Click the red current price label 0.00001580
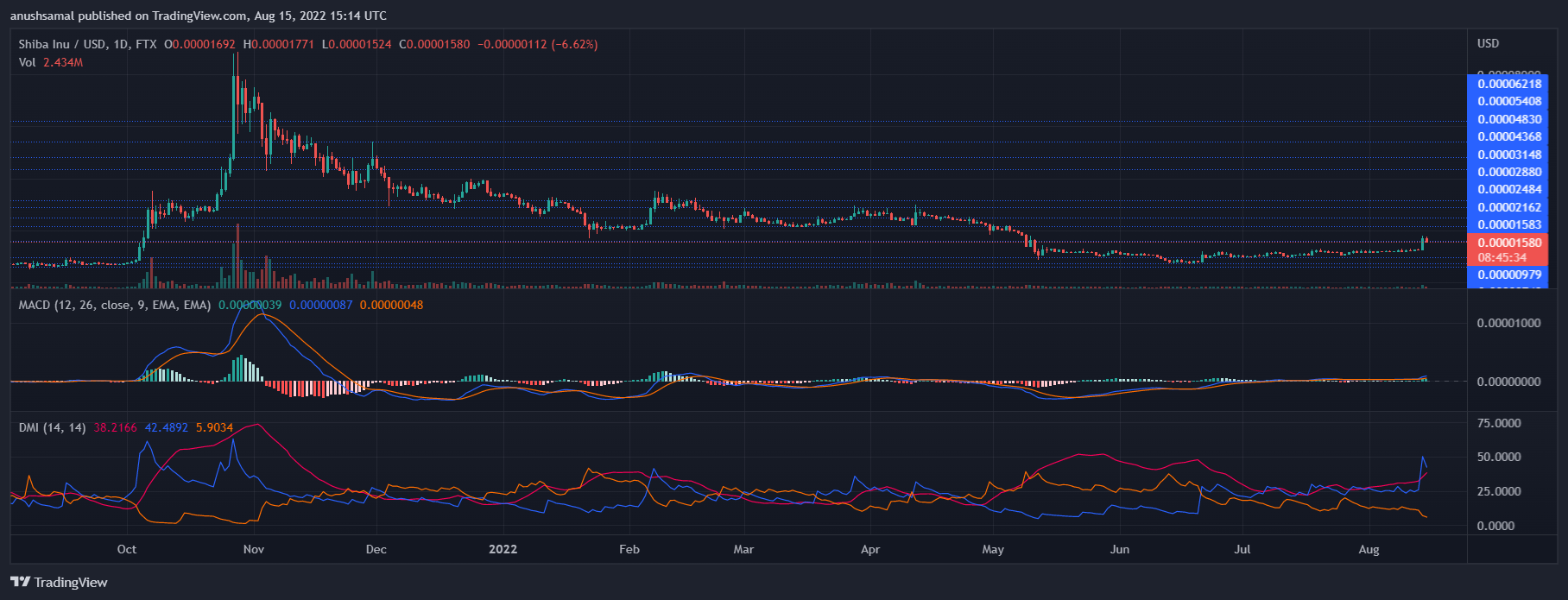The image size is (1568, 600). (1509, 243)
